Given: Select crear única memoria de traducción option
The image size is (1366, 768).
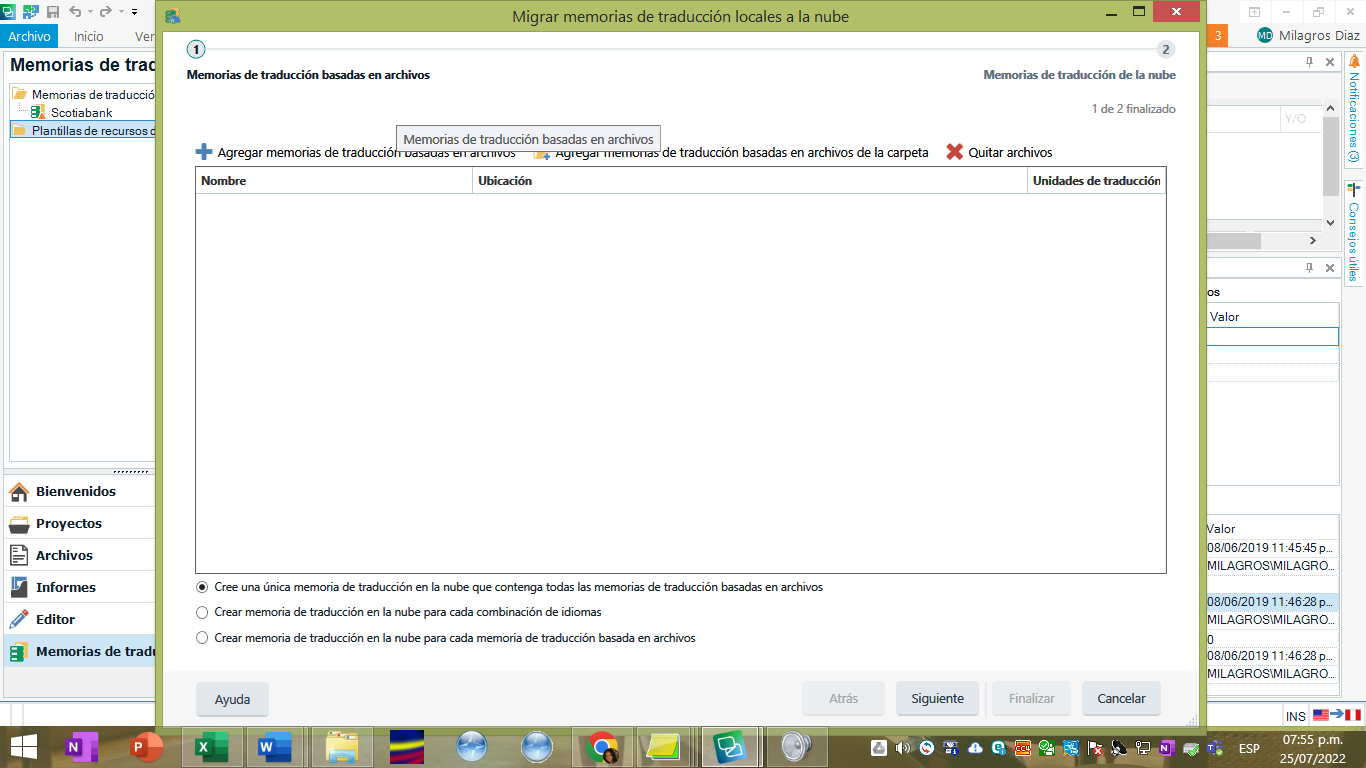Looking at the screenshot, I should coord(202,587).
